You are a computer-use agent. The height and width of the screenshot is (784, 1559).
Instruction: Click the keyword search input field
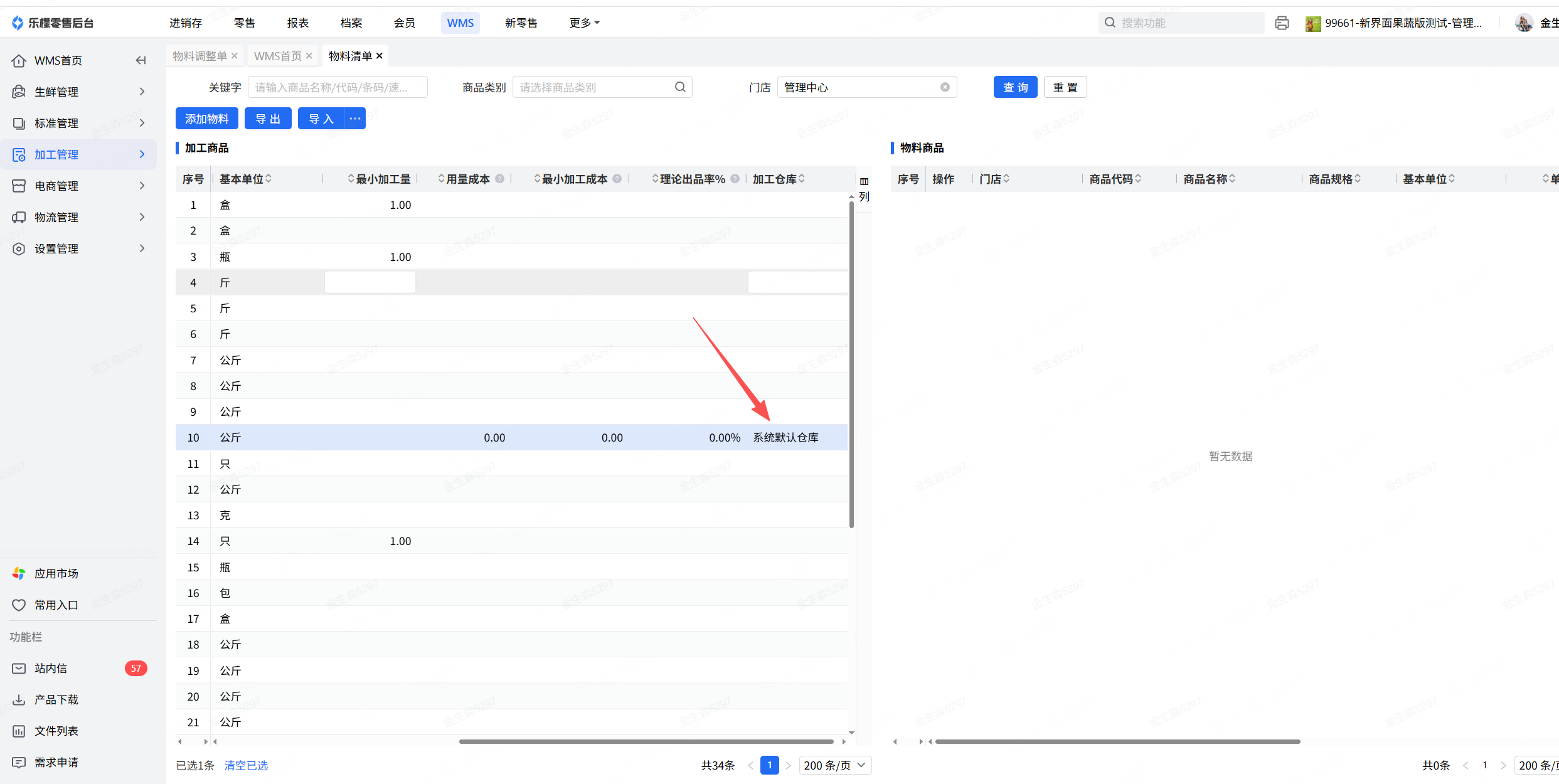[338, 87]
